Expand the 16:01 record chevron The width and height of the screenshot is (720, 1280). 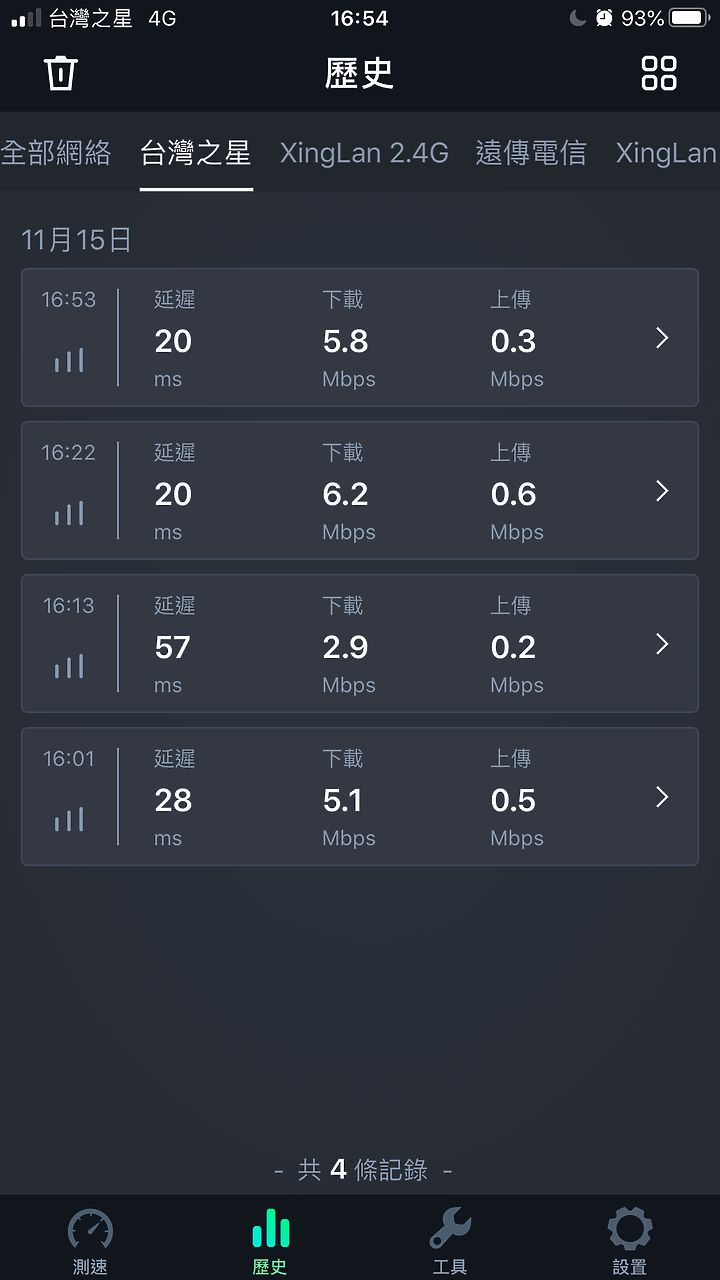coord(661,797)
